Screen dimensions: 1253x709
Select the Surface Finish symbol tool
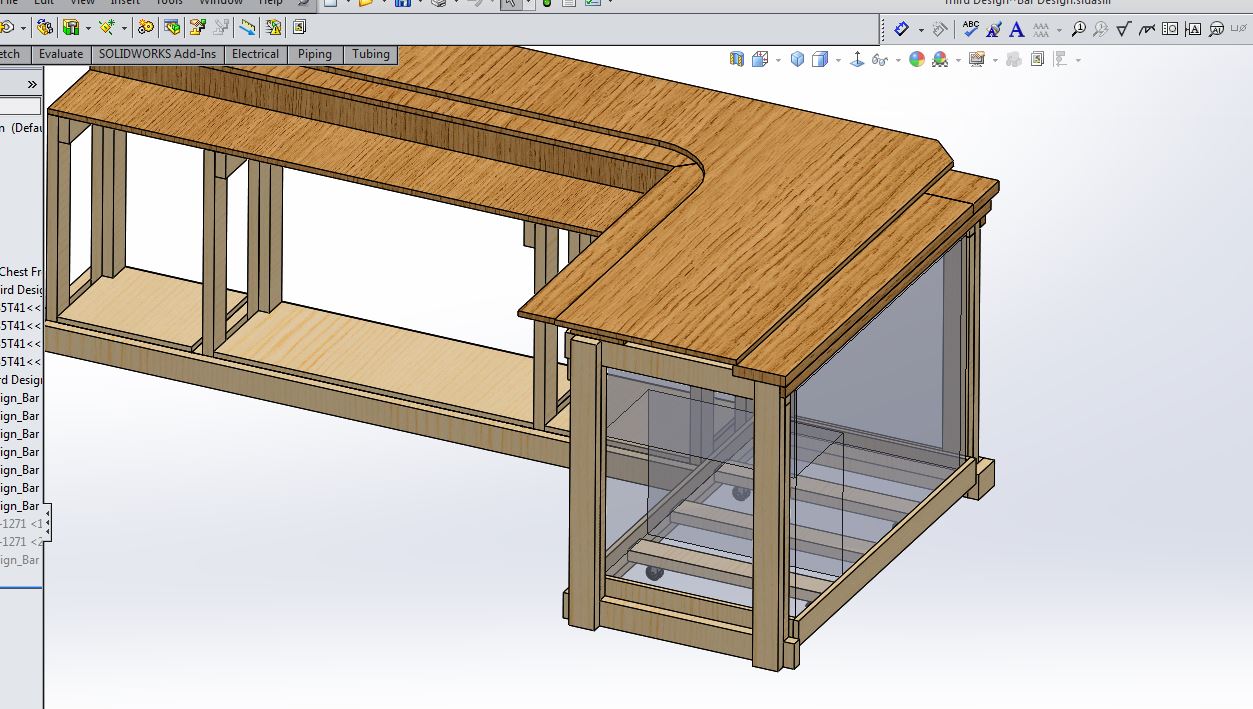[1123, 30]
